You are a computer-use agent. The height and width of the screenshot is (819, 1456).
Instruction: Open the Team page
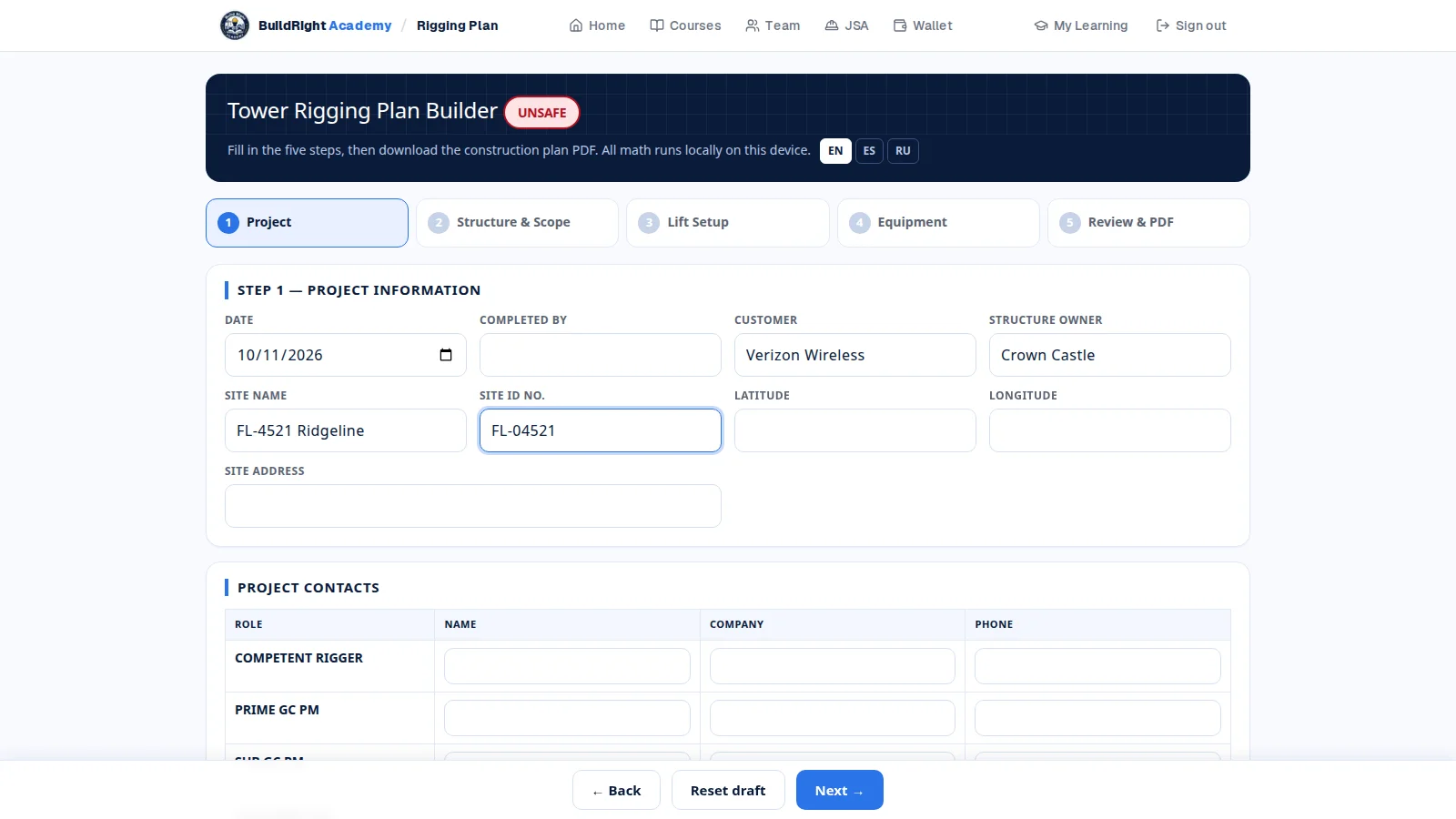pos(773,25)
